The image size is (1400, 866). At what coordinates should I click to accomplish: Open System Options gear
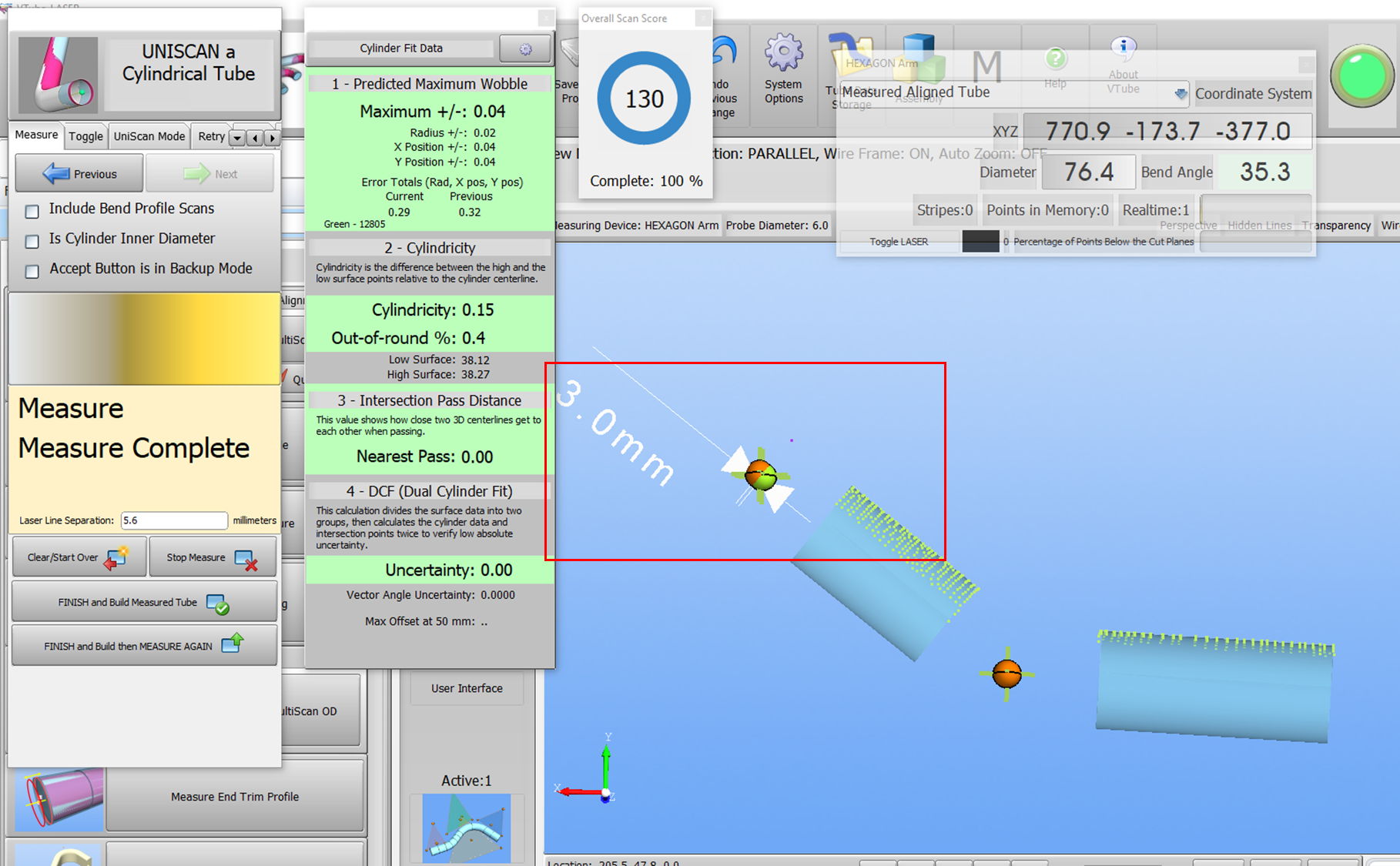coord(783,69)
